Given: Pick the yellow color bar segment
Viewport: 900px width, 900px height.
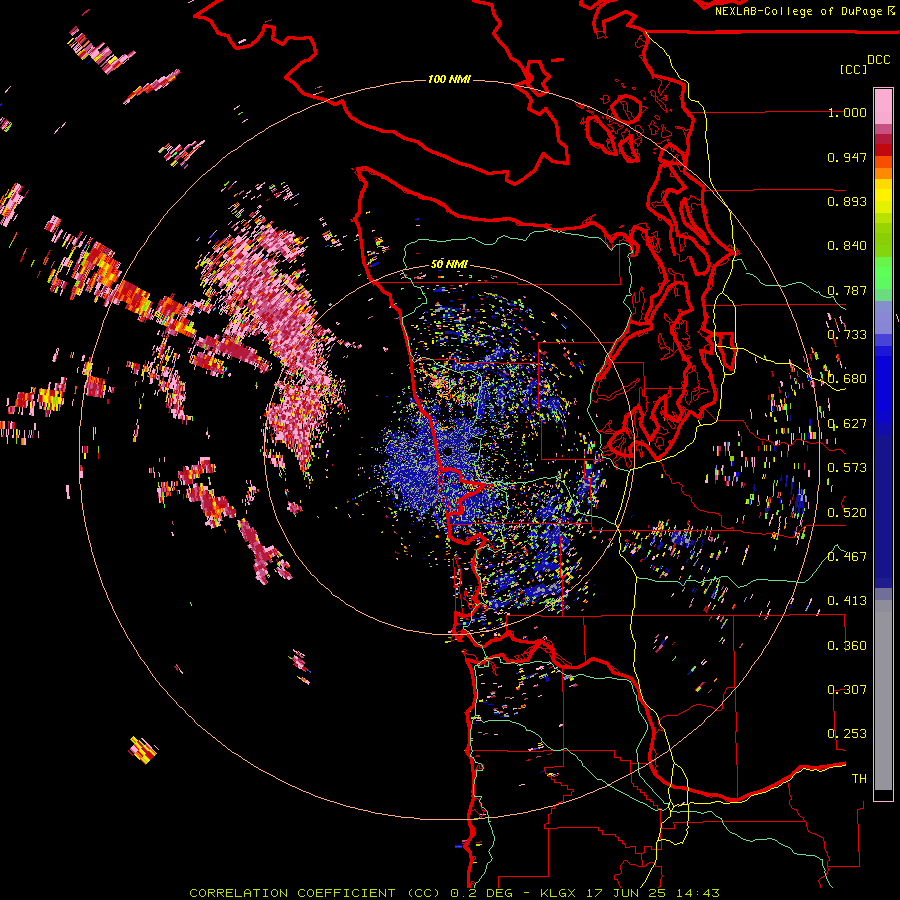Looking at the screenshot, I should click(x=883, y=197).
